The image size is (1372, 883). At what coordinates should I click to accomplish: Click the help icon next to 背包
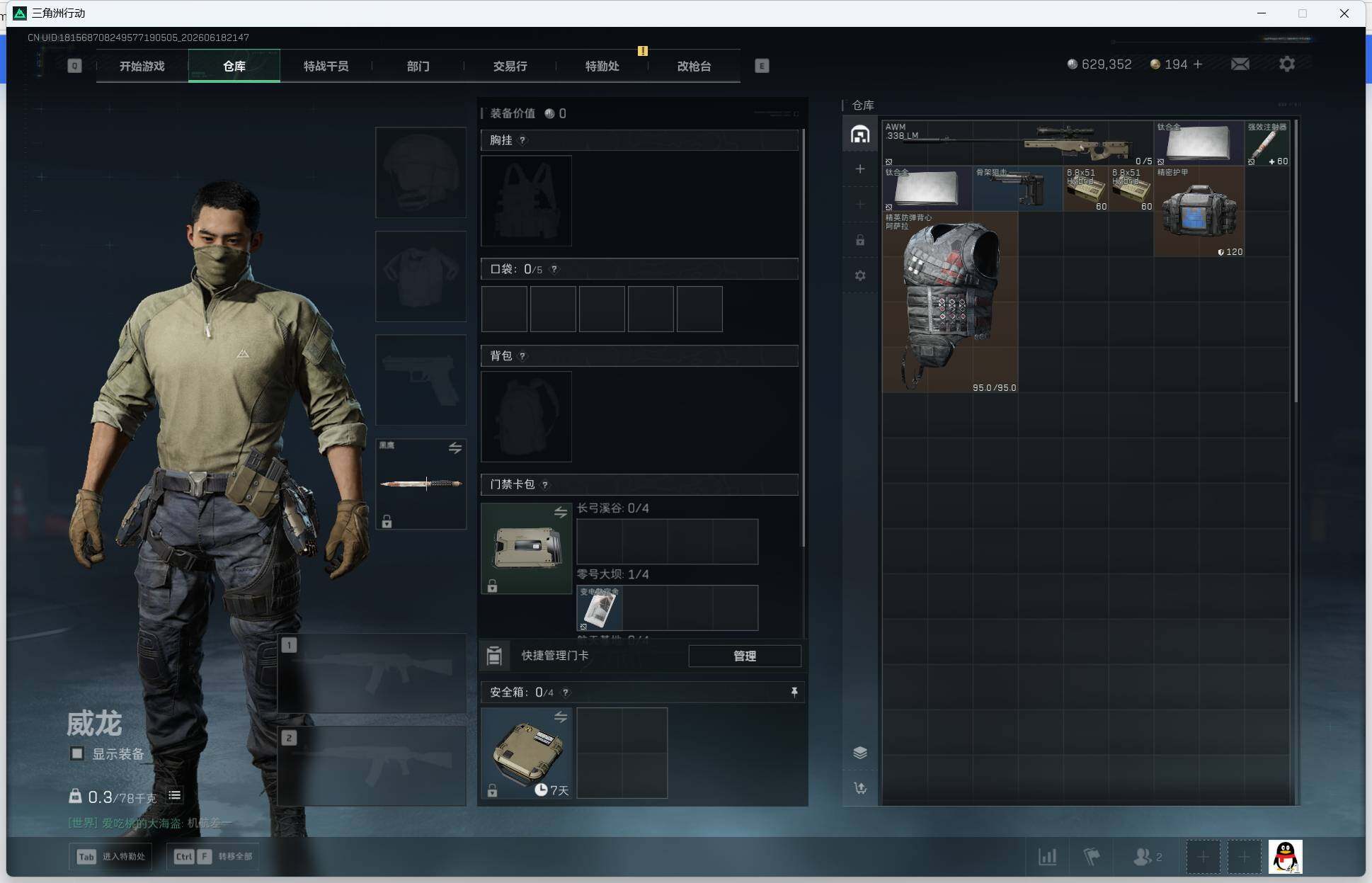522,355
